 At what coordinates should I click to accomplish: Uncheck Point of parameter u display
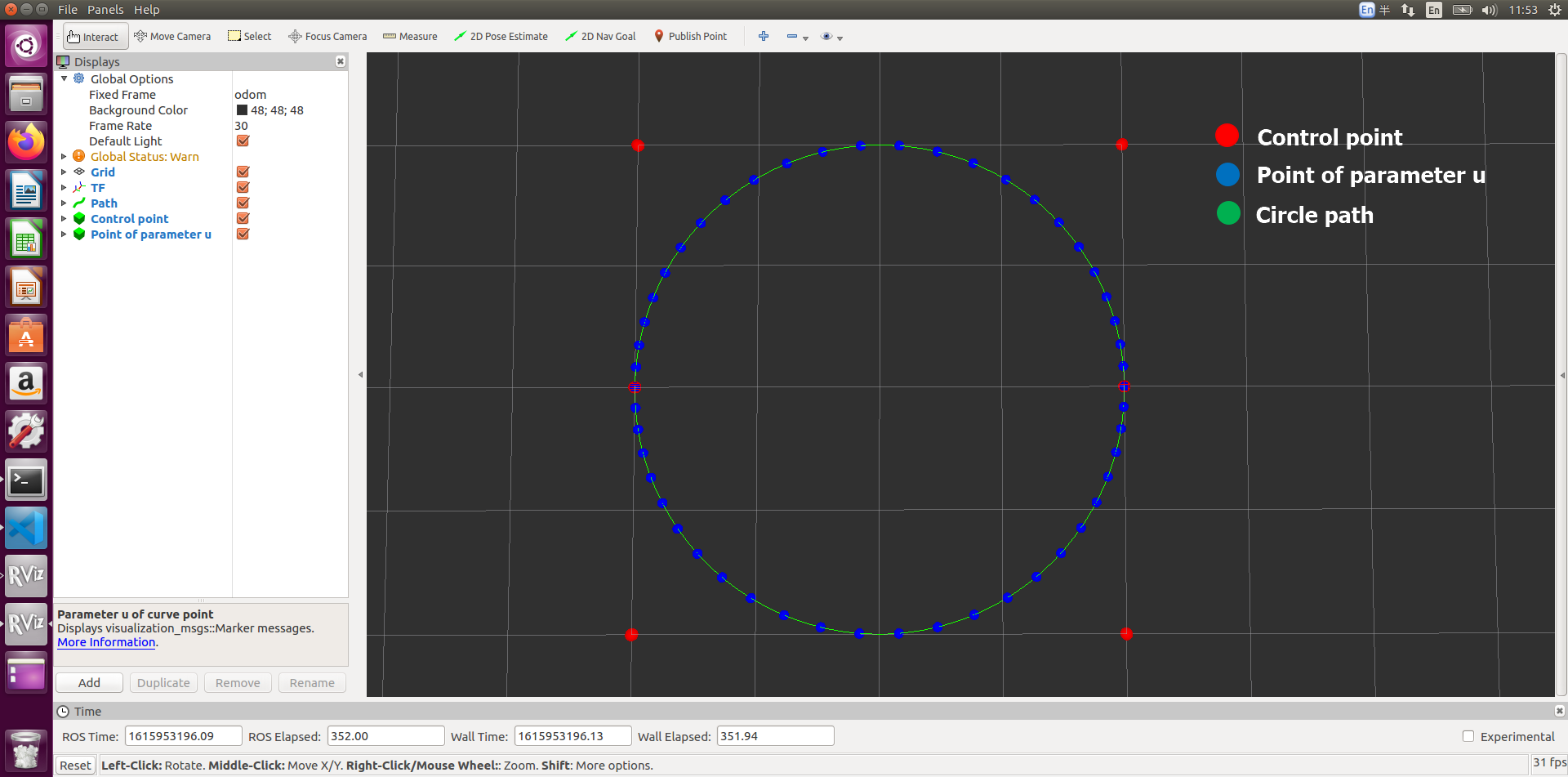[243, 234]
